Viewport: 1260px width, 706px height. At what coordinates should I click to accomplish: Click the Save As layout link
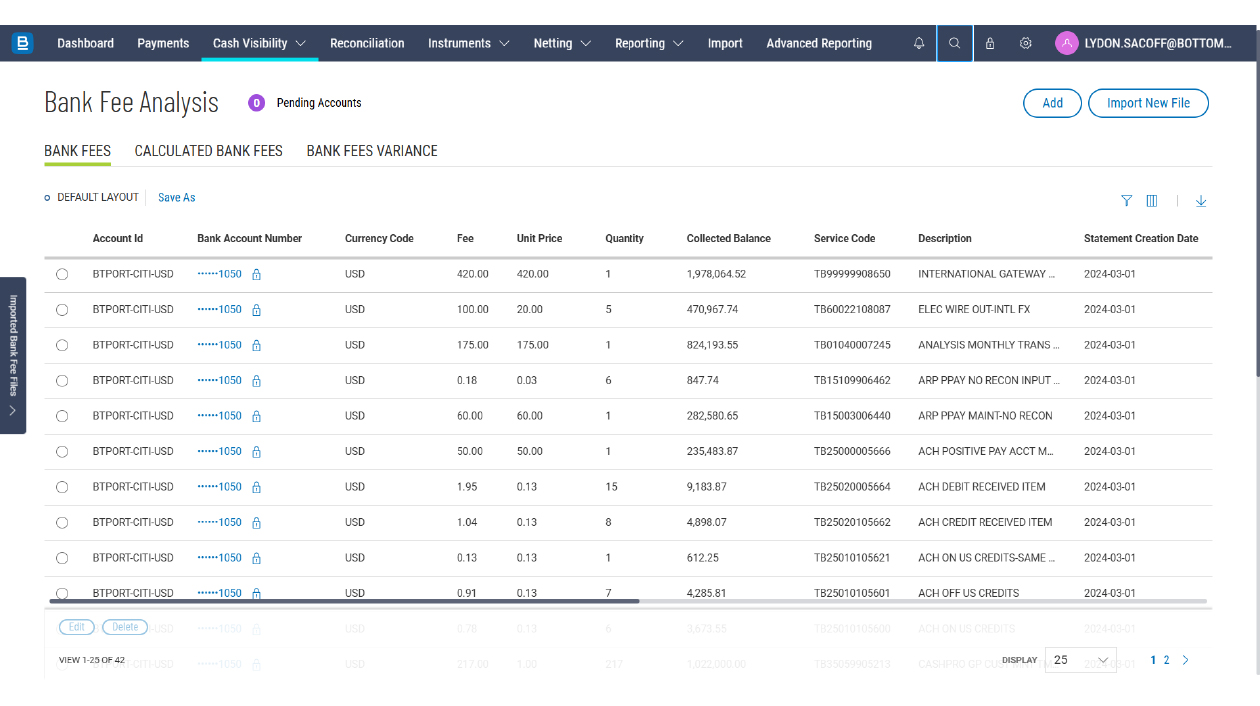click(177, 198)
